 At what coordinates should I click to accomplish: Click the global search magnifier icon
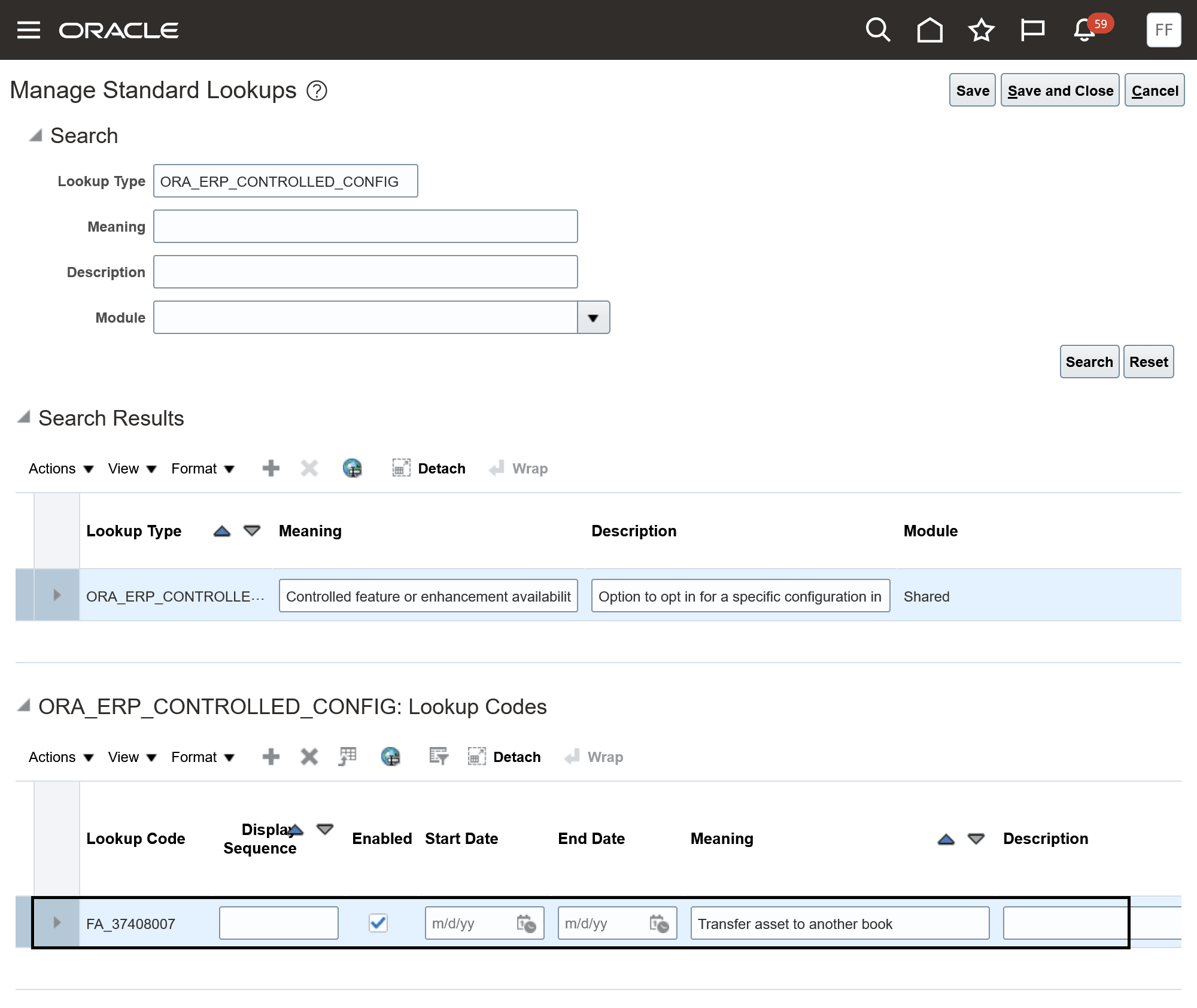pos(877,30)
